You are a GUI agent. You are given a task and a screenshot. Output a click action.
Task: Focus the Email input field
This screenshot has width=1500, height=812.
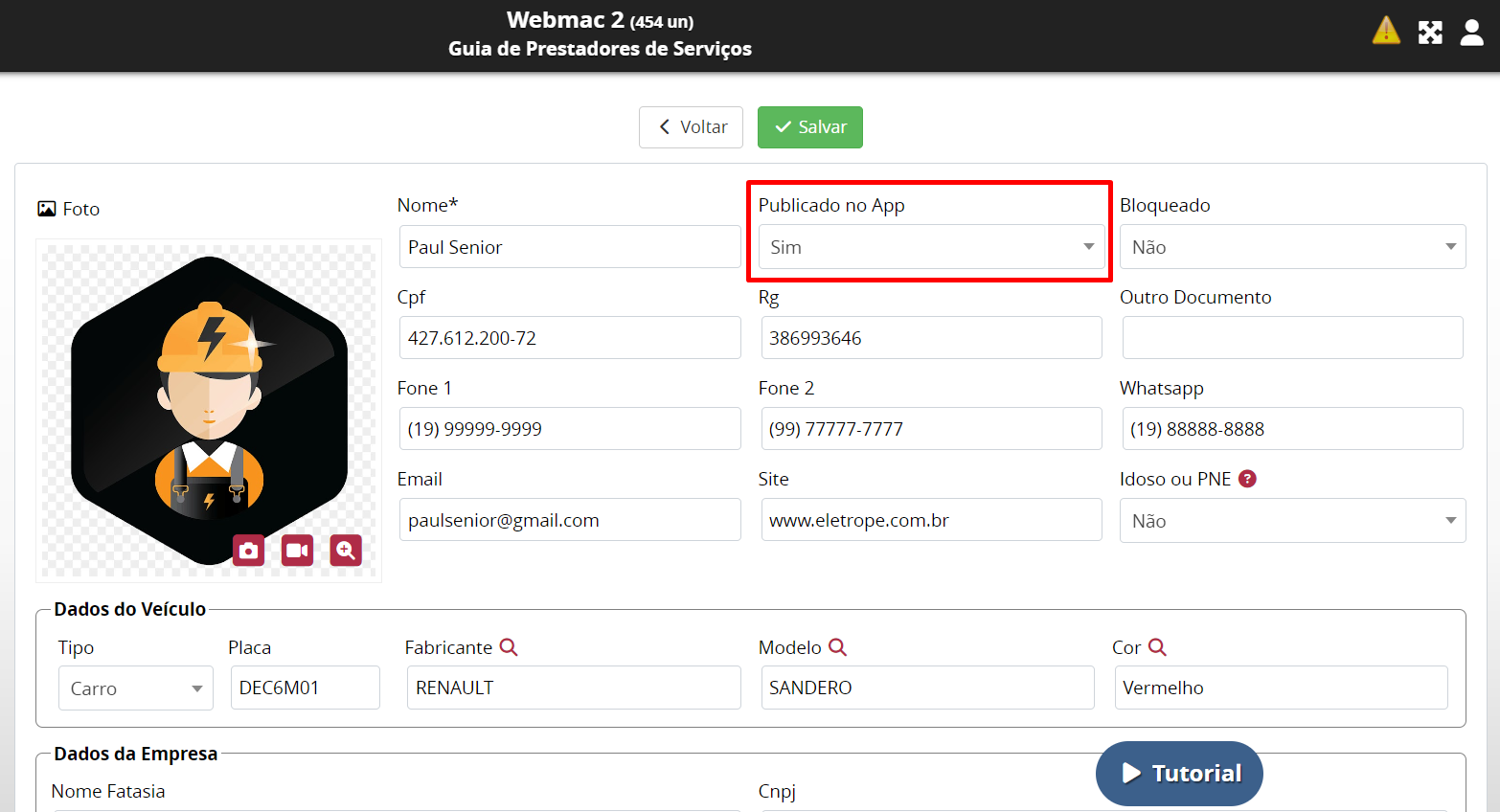click(569, 520)
